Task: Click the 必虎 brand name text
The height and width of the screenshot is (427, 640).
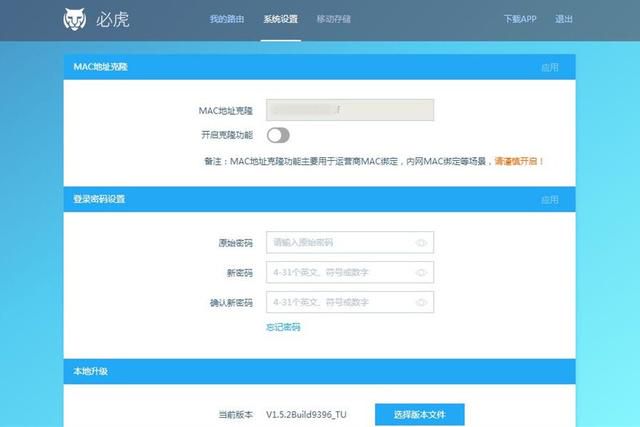Action: 113,19
